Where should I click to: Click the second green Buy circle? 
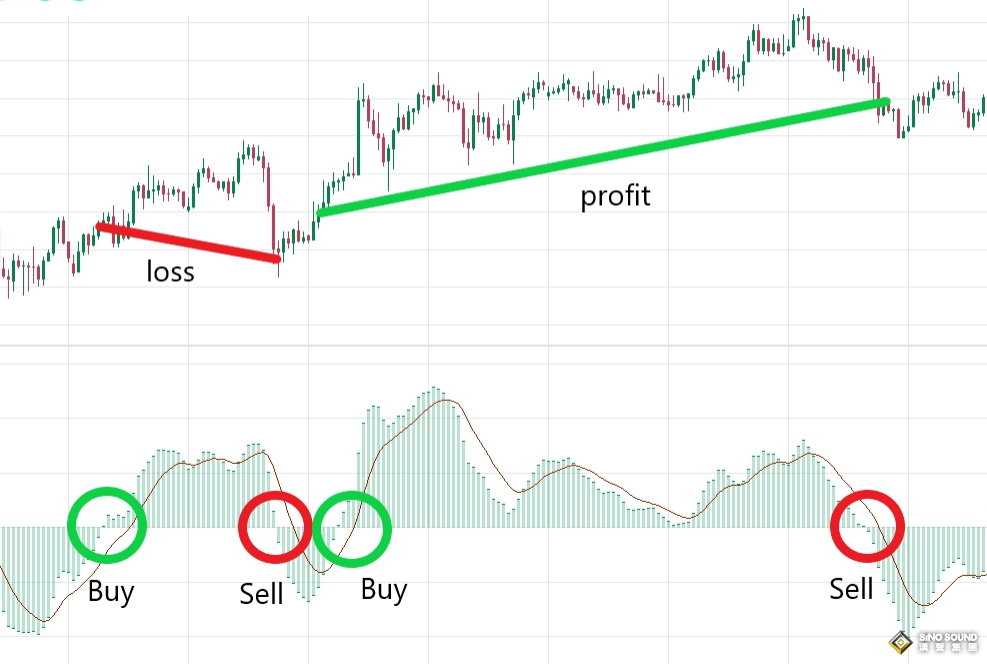coord(352,530)
